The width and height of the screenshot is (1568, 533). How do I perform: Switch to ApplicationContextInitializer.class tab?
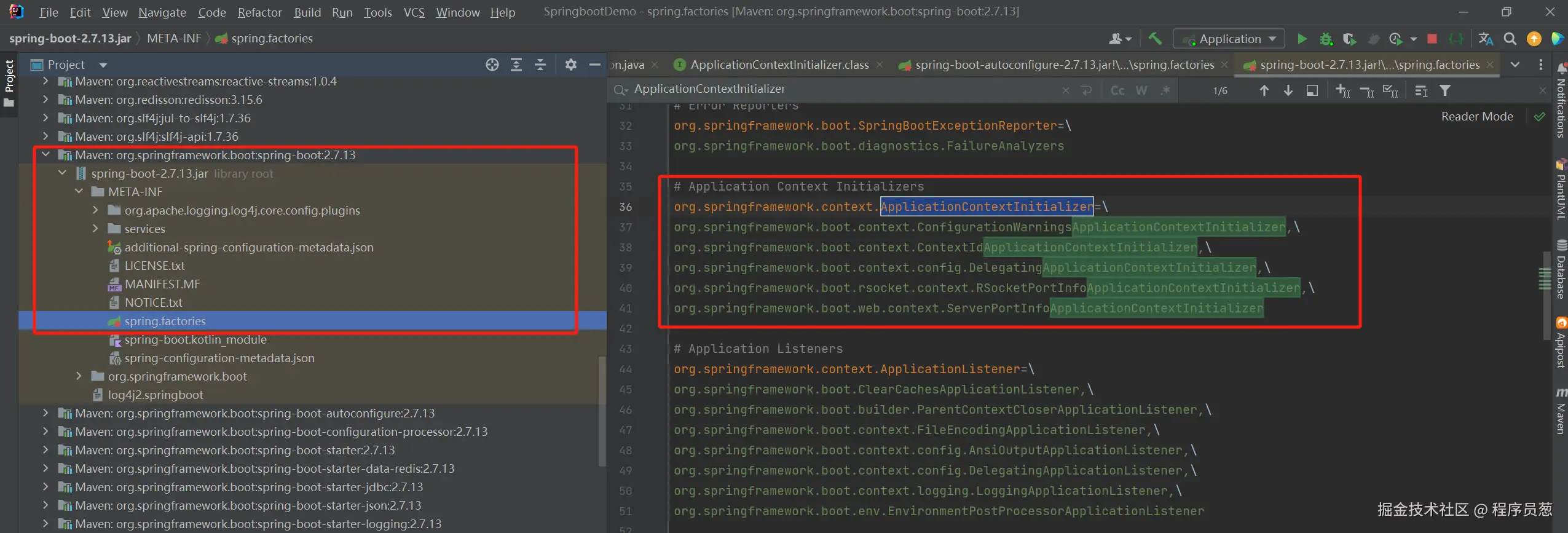click(x=779, y=65)
